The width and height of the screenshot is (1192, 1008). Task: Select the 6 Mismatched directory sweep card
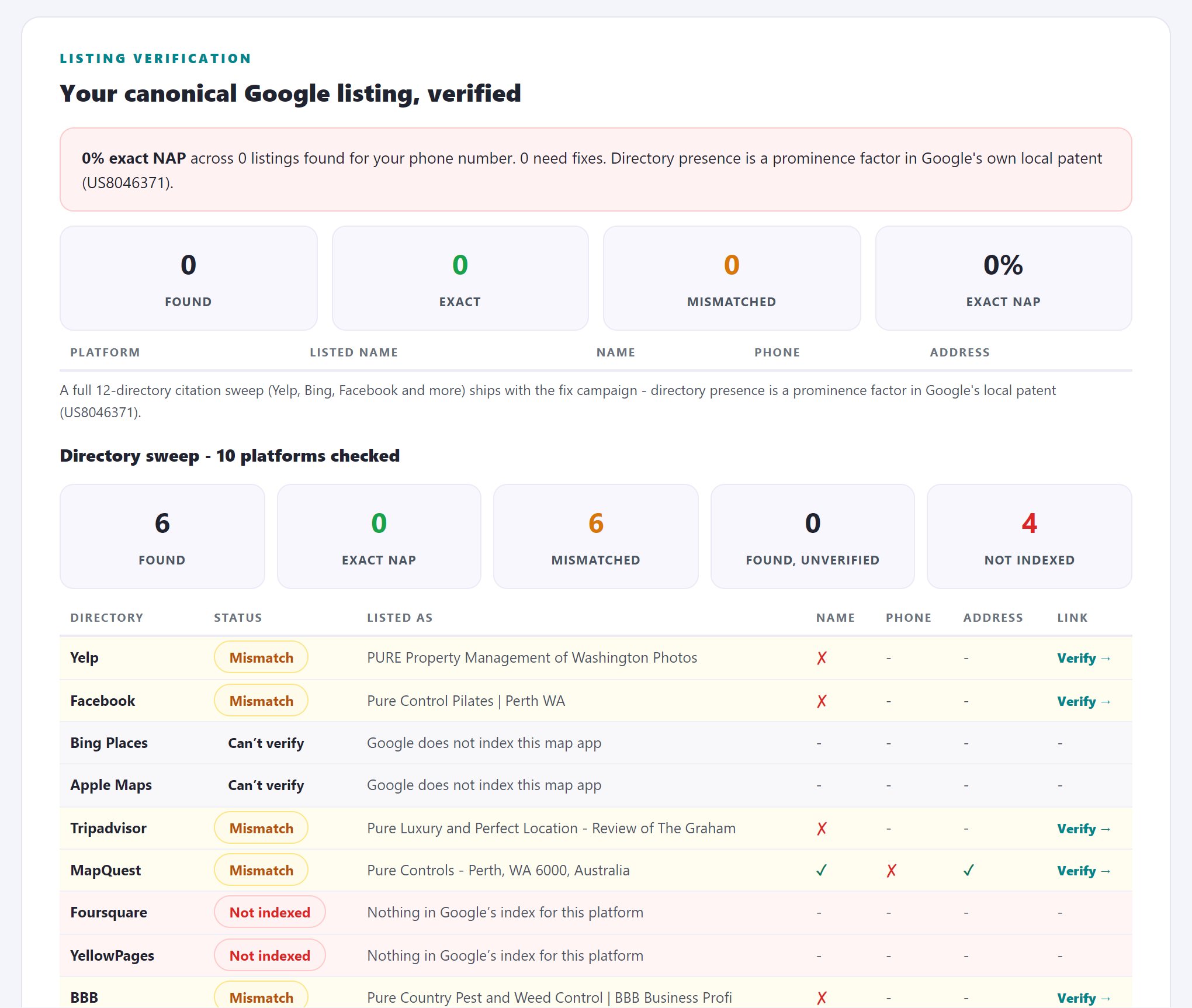coord(596,536)
